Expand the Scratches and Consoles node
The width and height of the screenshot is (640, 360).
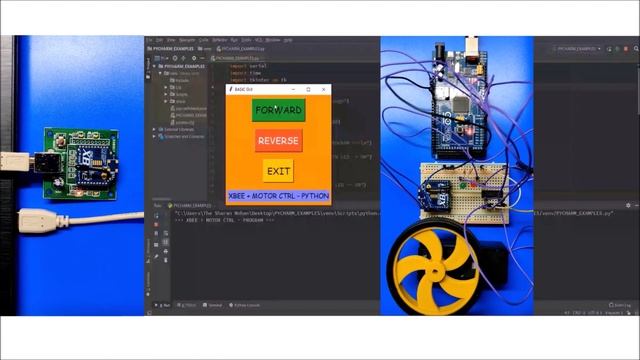tap(155, 137)
